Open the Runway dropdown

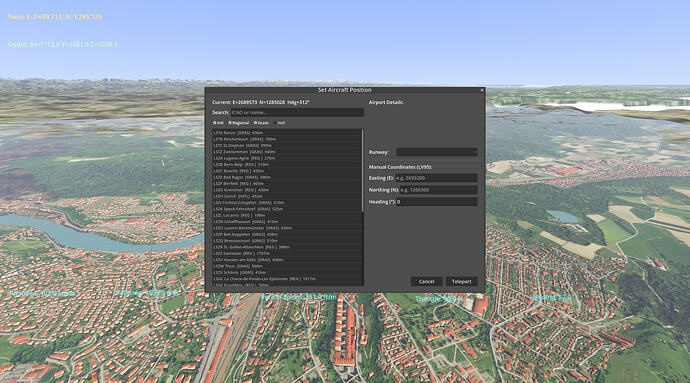coord(437,152)
